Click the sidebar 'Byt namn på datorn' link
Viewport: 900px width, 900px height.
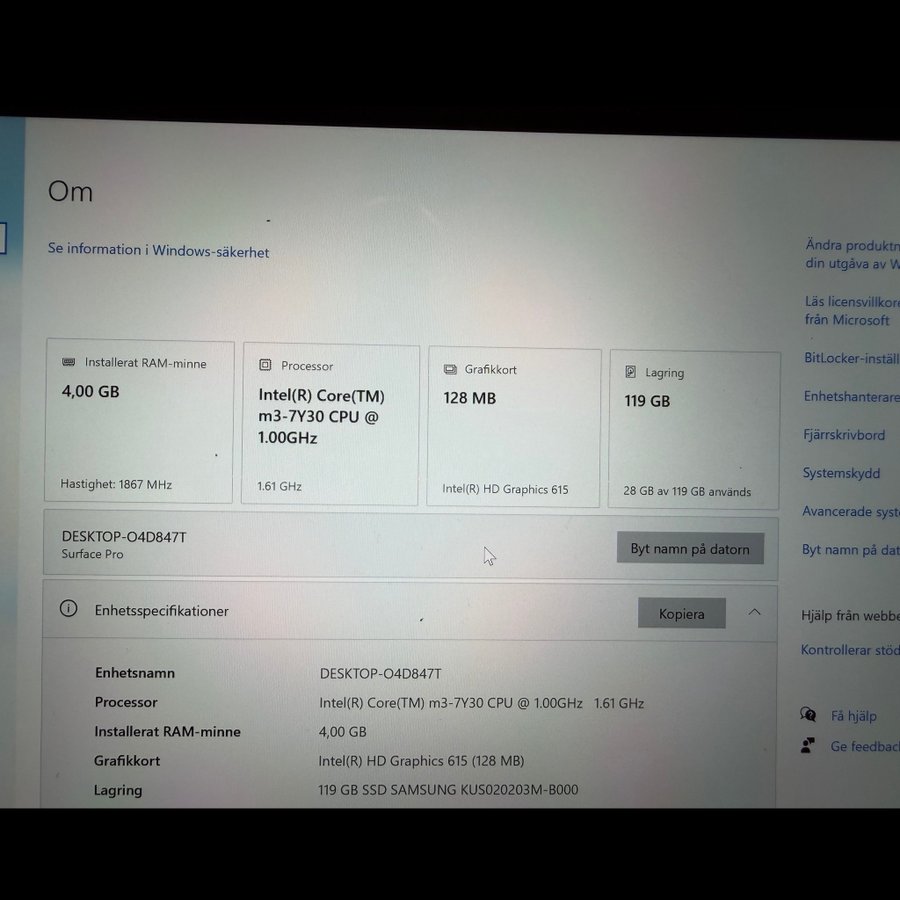[851, 549]
